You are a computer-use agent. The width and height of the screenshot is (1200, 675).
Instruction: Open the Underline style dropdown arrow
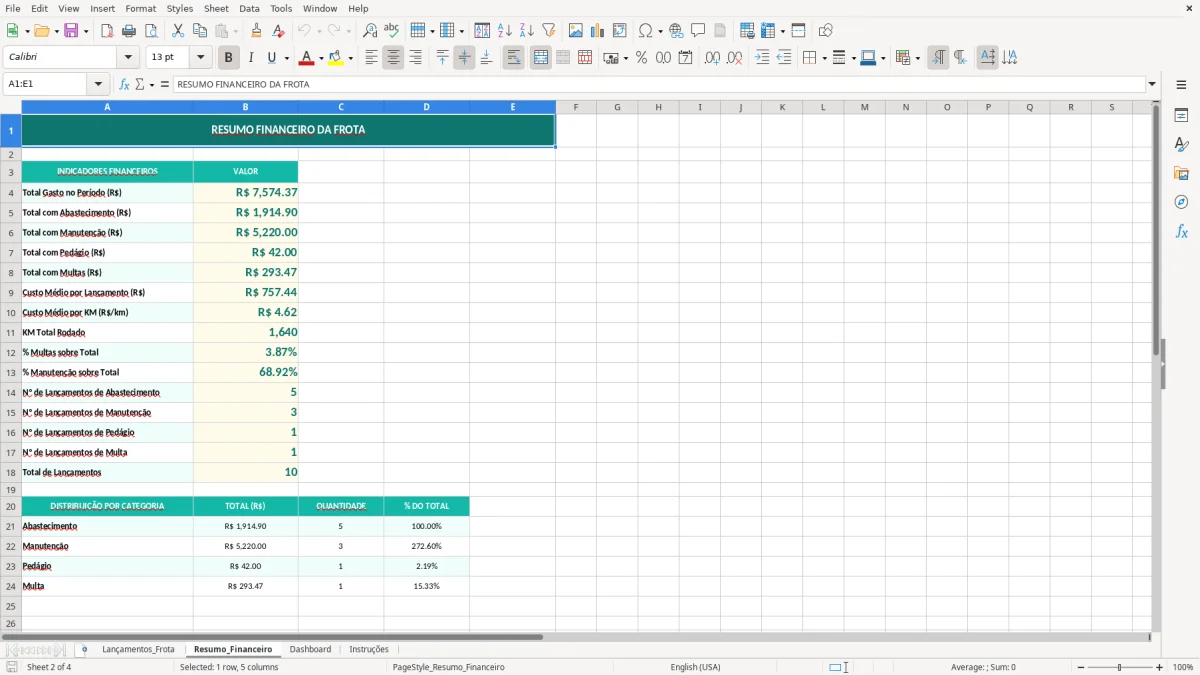pos(285,58)
